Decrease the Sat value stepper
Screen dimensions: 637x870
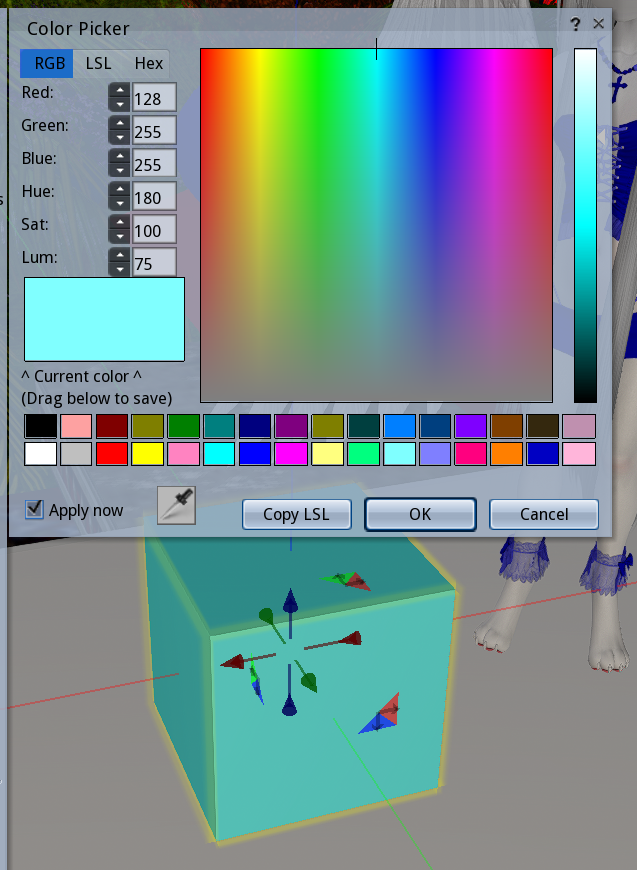tap(119, 236)
